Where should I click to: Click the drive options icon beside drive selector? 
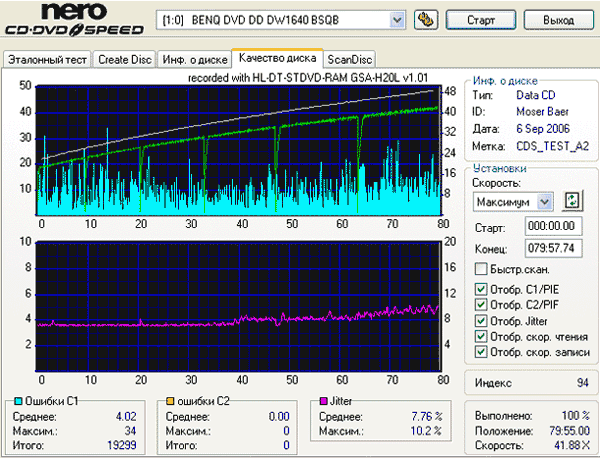pyautogui.click(x=426, y=20)
